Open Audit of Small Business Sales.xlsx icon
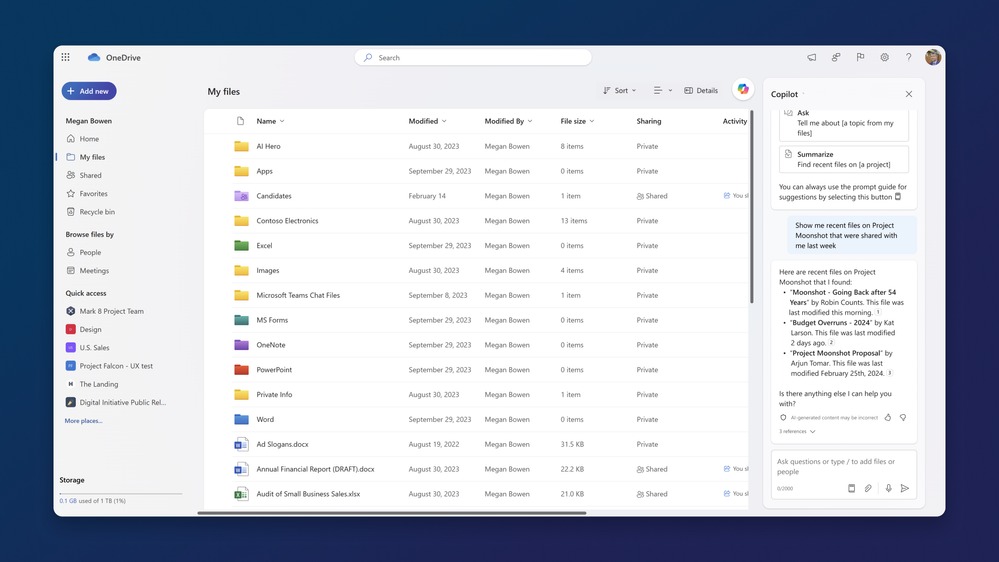The height and width of the screenshot is (562, 999). tap(241, 494)
